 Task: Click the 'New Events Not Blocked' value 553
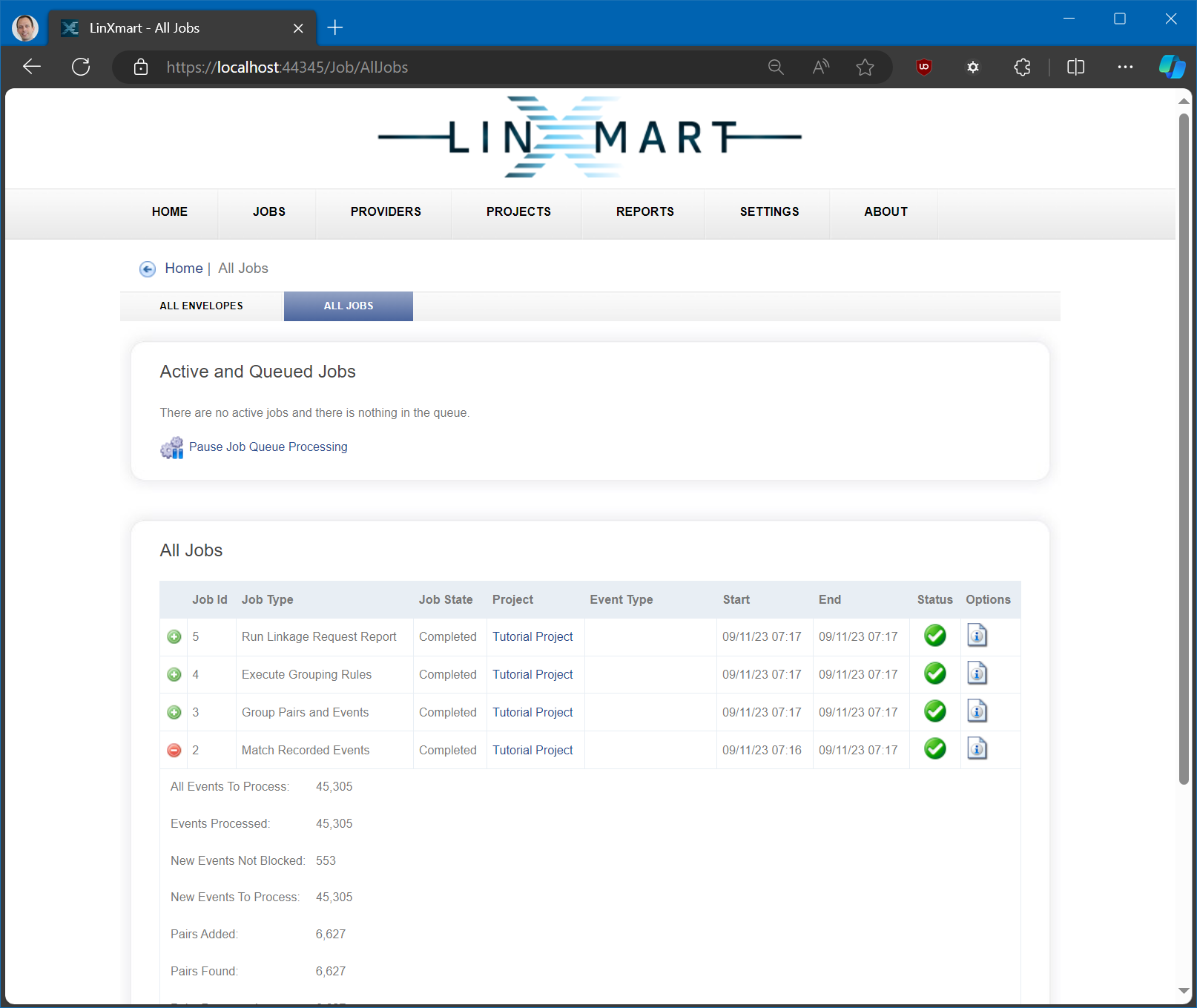(326, 861)
